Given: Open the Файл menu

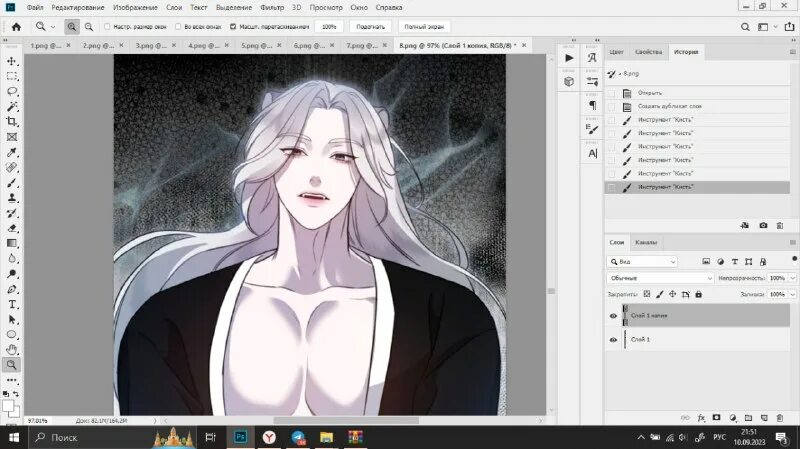Looking at the screenshot, I should coord(35,8).
